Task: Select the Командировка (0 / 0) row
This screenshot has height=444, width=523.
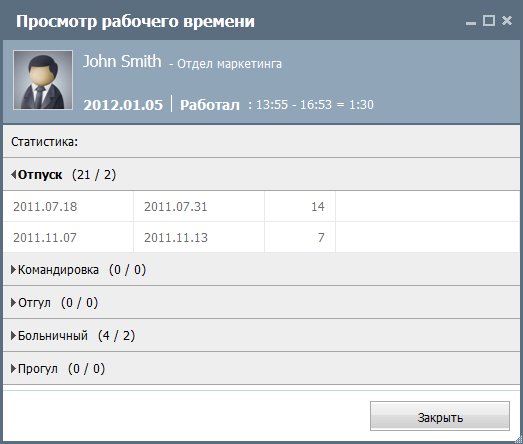Action: point(262,269)
